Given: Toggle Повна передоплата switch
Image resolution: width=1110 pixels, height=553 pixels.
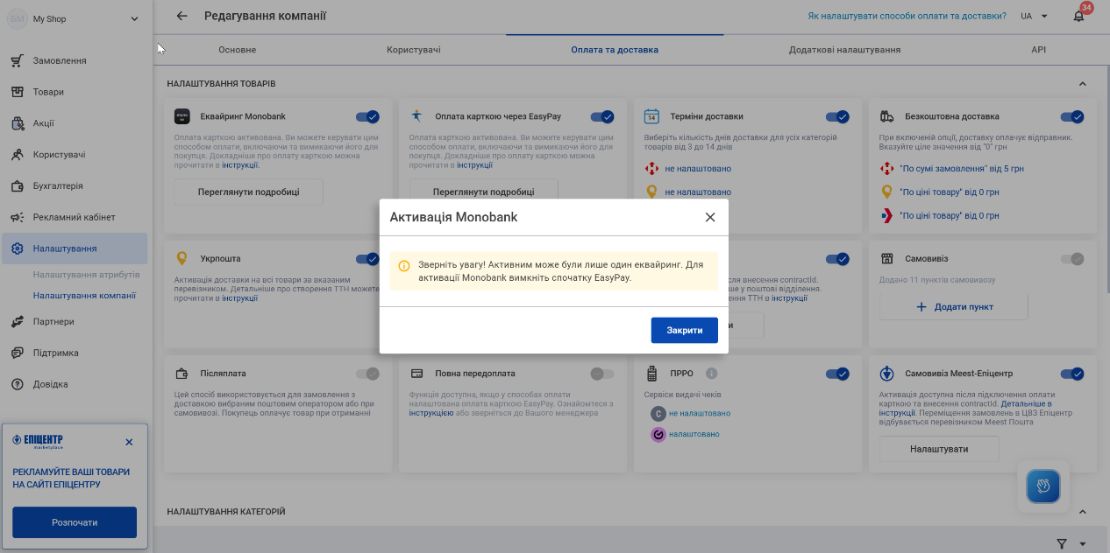Looking at the screenshot, I should (x=602, y=373).
